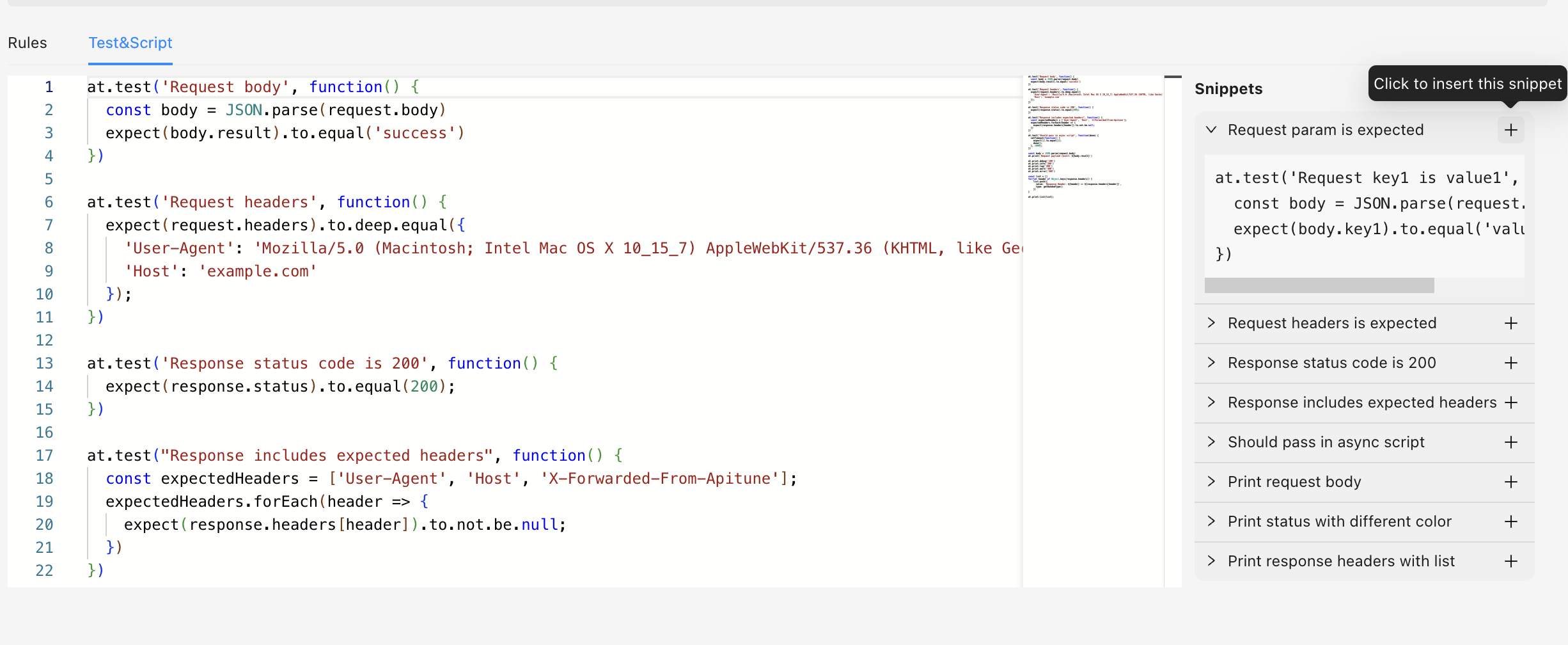Viewport: 1568px width, 645px height.
Task: Select the Test&Script tab
Action: (x=130, y=43)
